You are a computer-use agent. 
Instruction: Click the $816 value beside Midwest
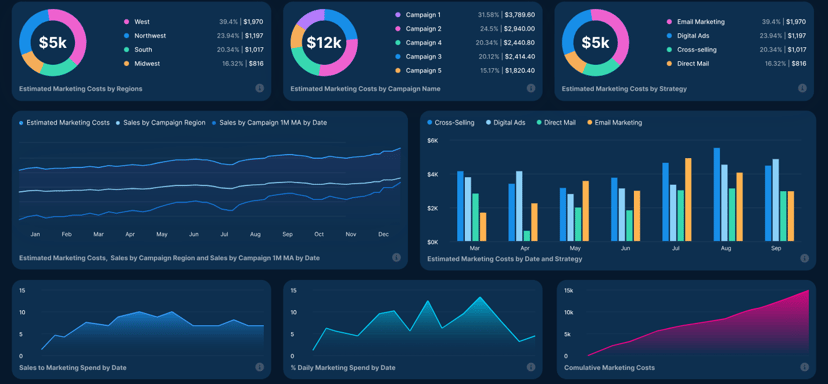coord(256,63)
